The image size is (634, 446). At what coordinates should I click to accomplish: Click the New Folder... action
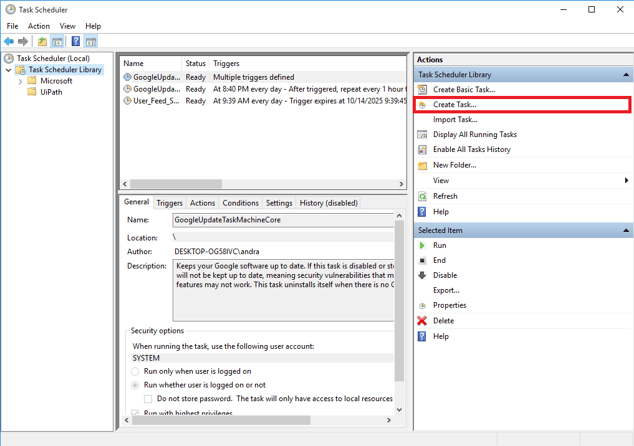[454, 165]
